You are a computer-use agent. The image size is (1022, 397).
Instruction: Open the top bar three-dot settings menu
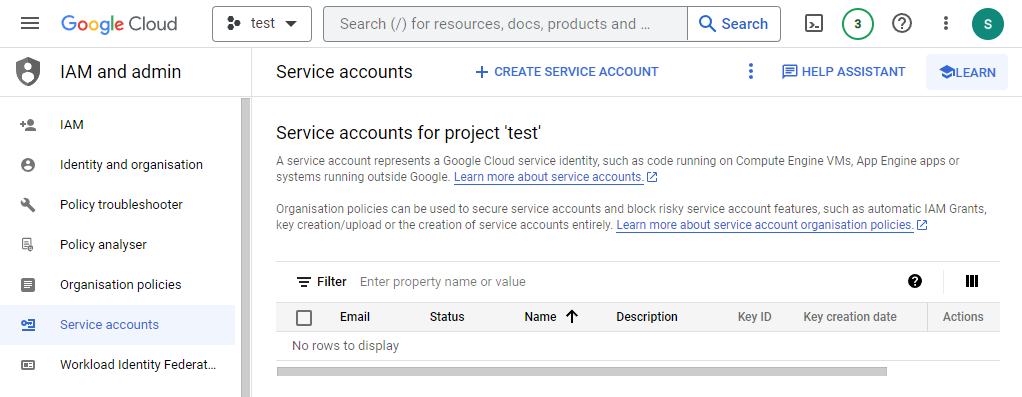coord(946,24)
